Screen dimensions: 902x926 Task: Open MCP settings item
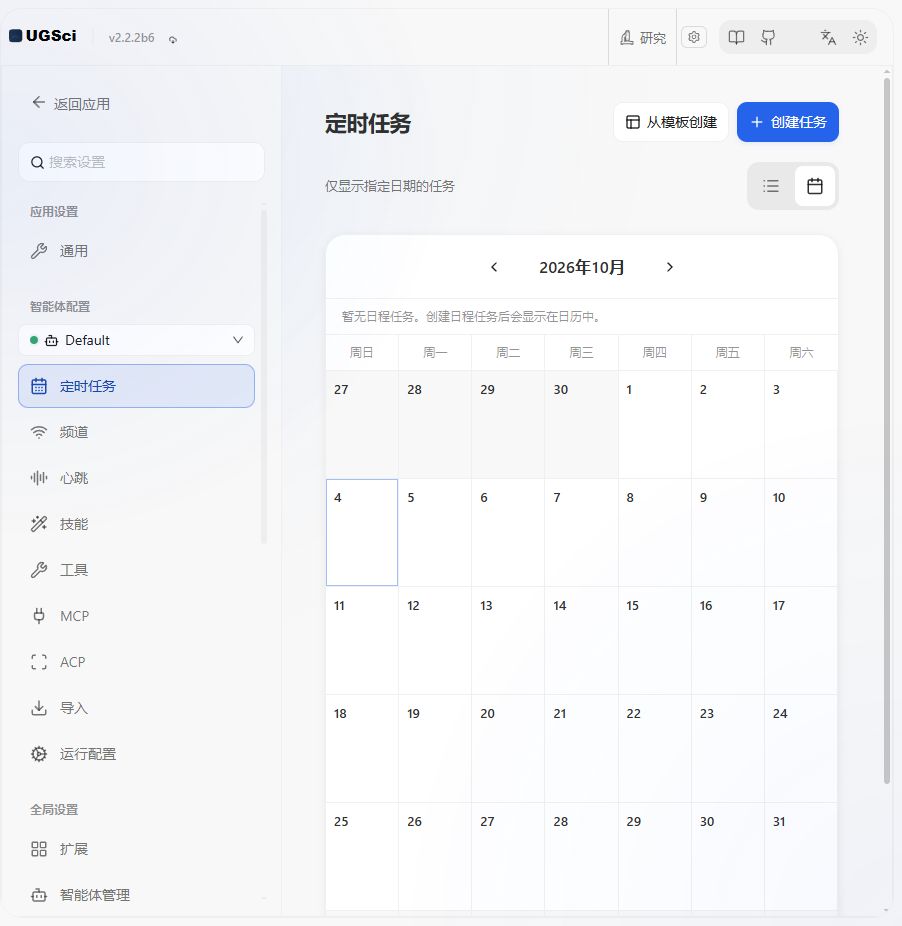[x=136, y=616]
